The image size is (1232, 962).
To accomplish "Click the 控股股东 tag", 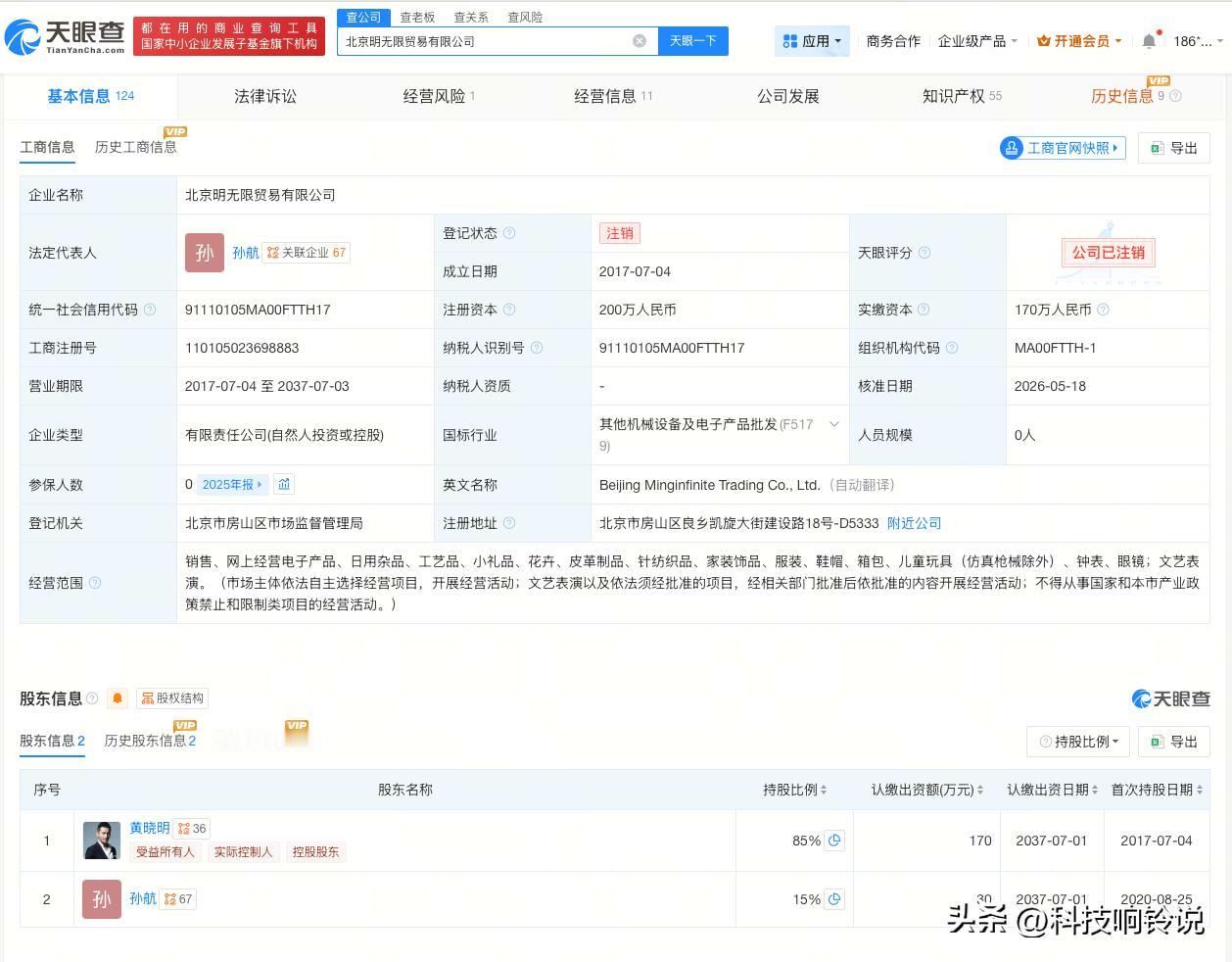I will [315, 852].
